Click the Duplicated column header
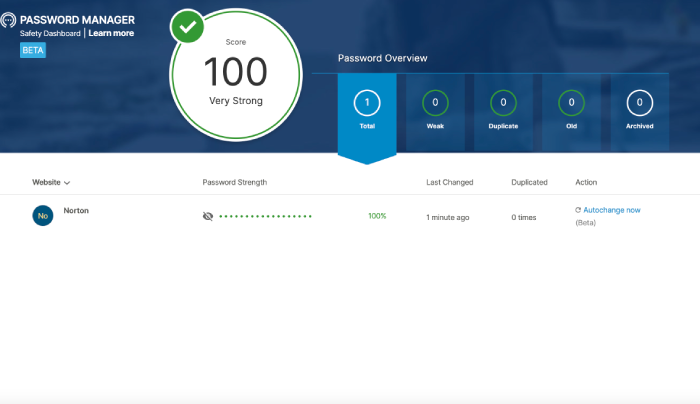The height and width of the screenshot is (404, 700). [x=529, y=182]
